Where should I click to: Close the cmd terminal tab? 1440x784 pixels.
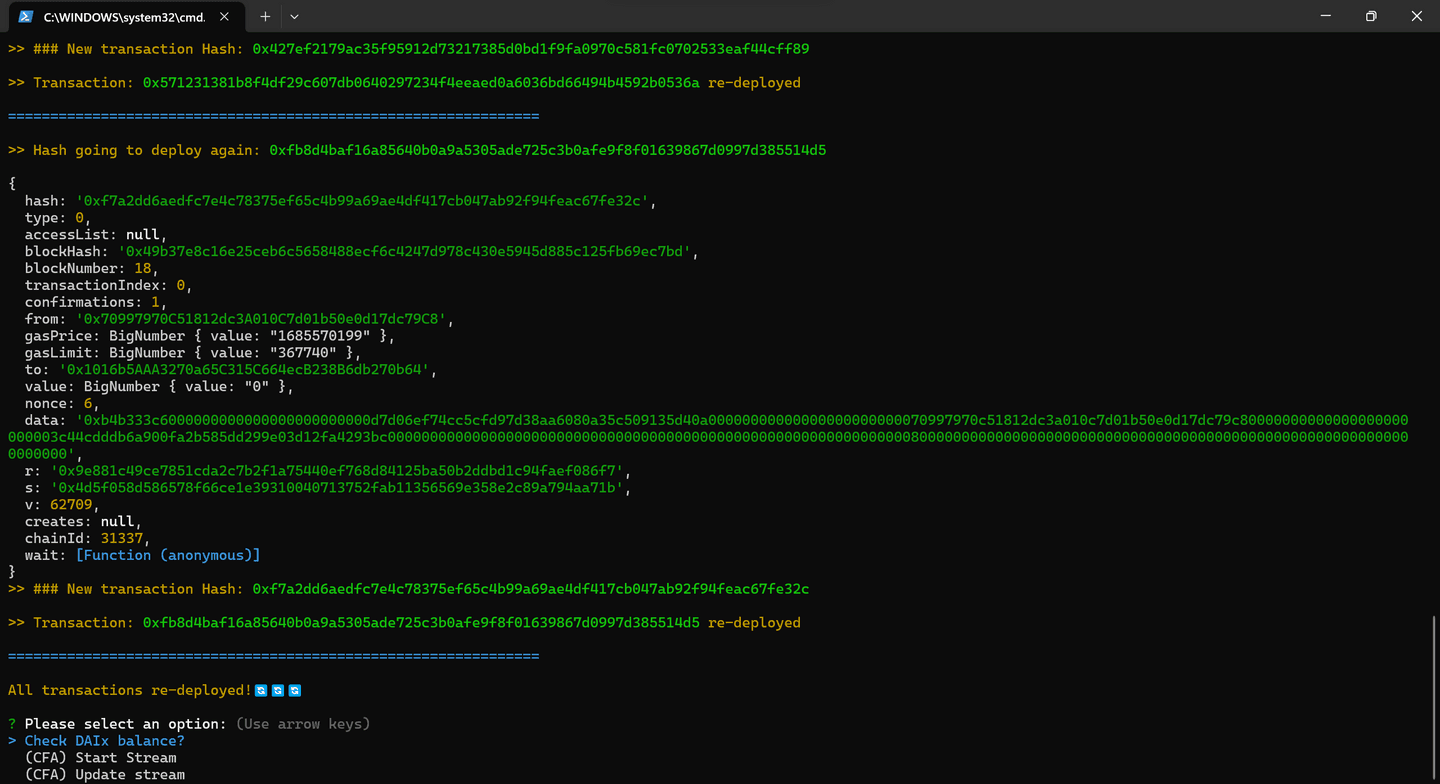224,16
